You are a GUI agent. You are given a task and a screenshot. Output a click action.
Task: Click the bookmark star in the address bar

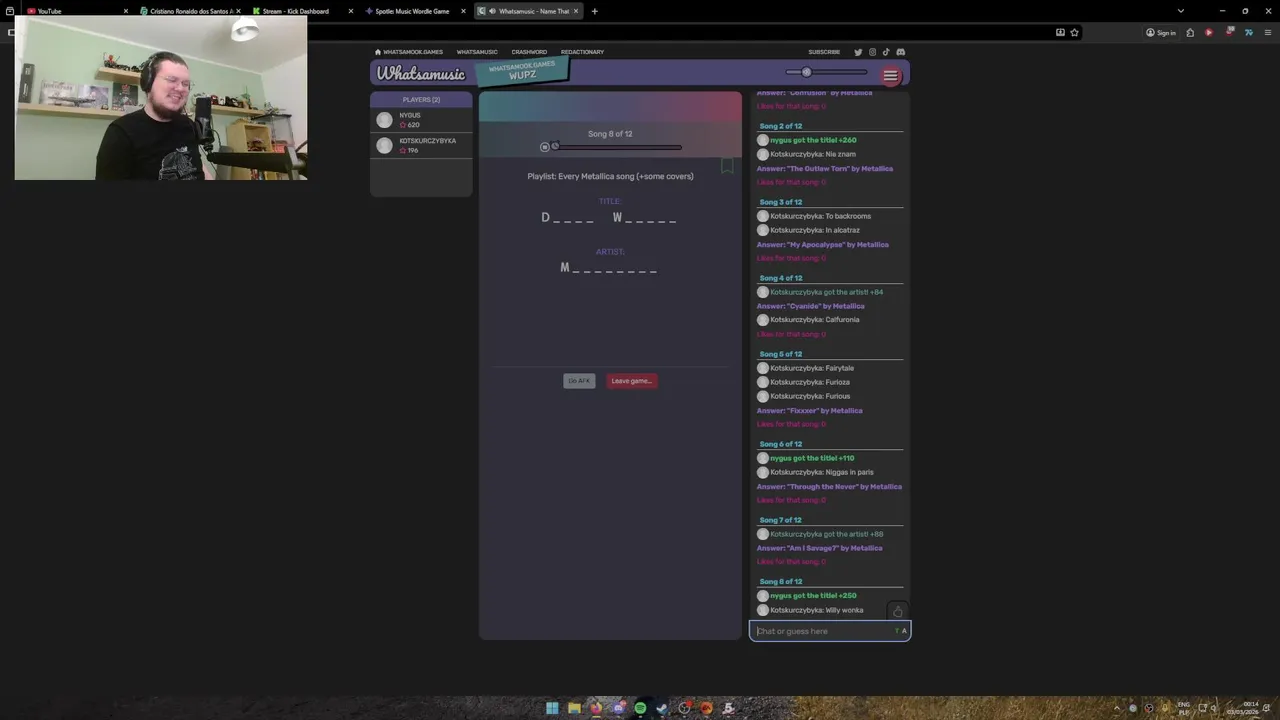(x=1075, y=32)
